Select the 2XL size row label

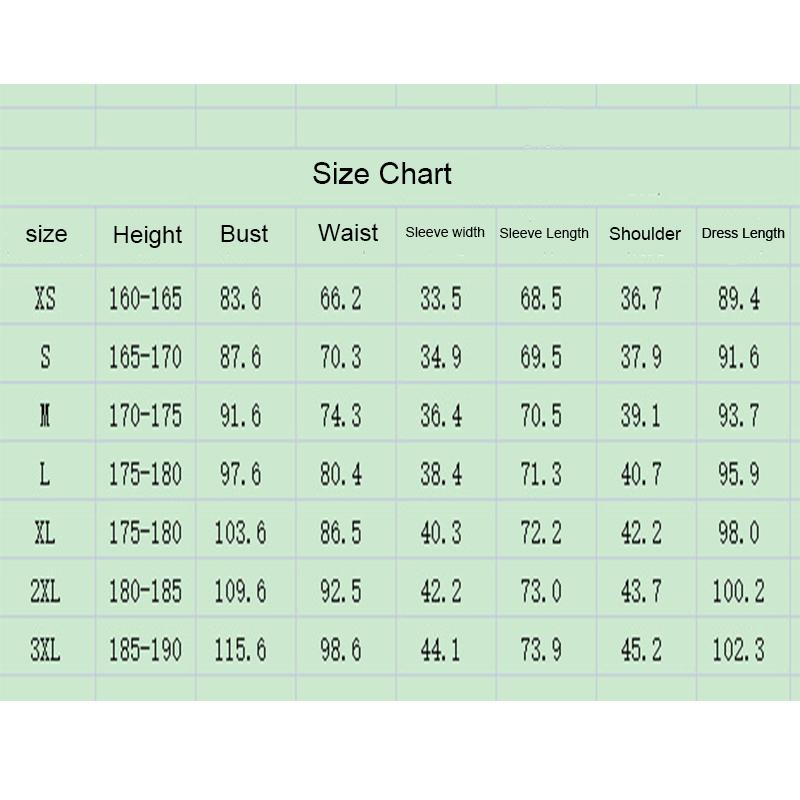tap(45, 592)
